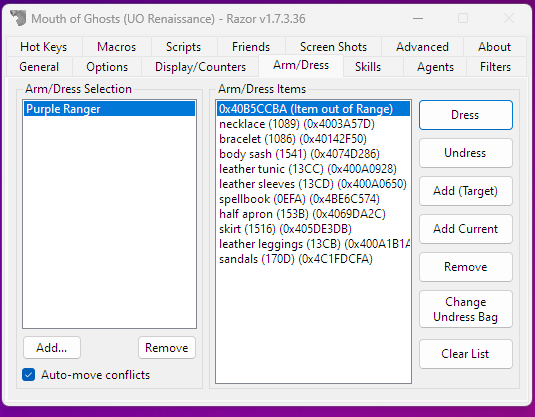This screenshot has height=417, width=535.
Task: Click the Undress button
Action: click(465, 153)
